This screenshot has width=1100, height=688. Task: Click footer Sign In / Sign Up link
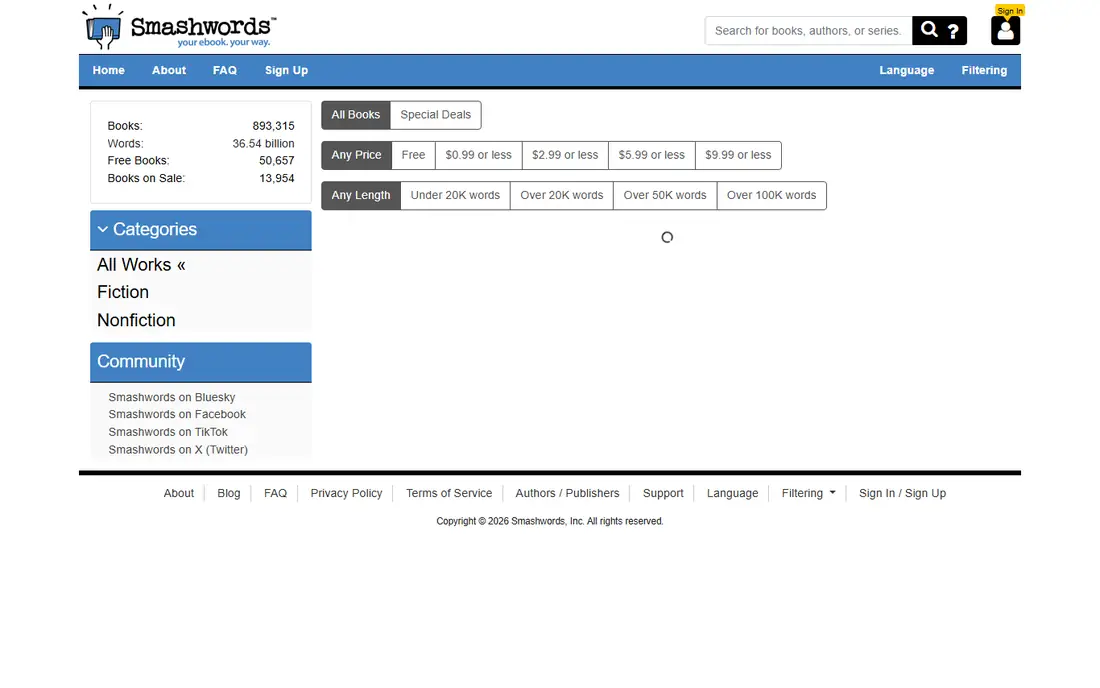tap(902, 493)
